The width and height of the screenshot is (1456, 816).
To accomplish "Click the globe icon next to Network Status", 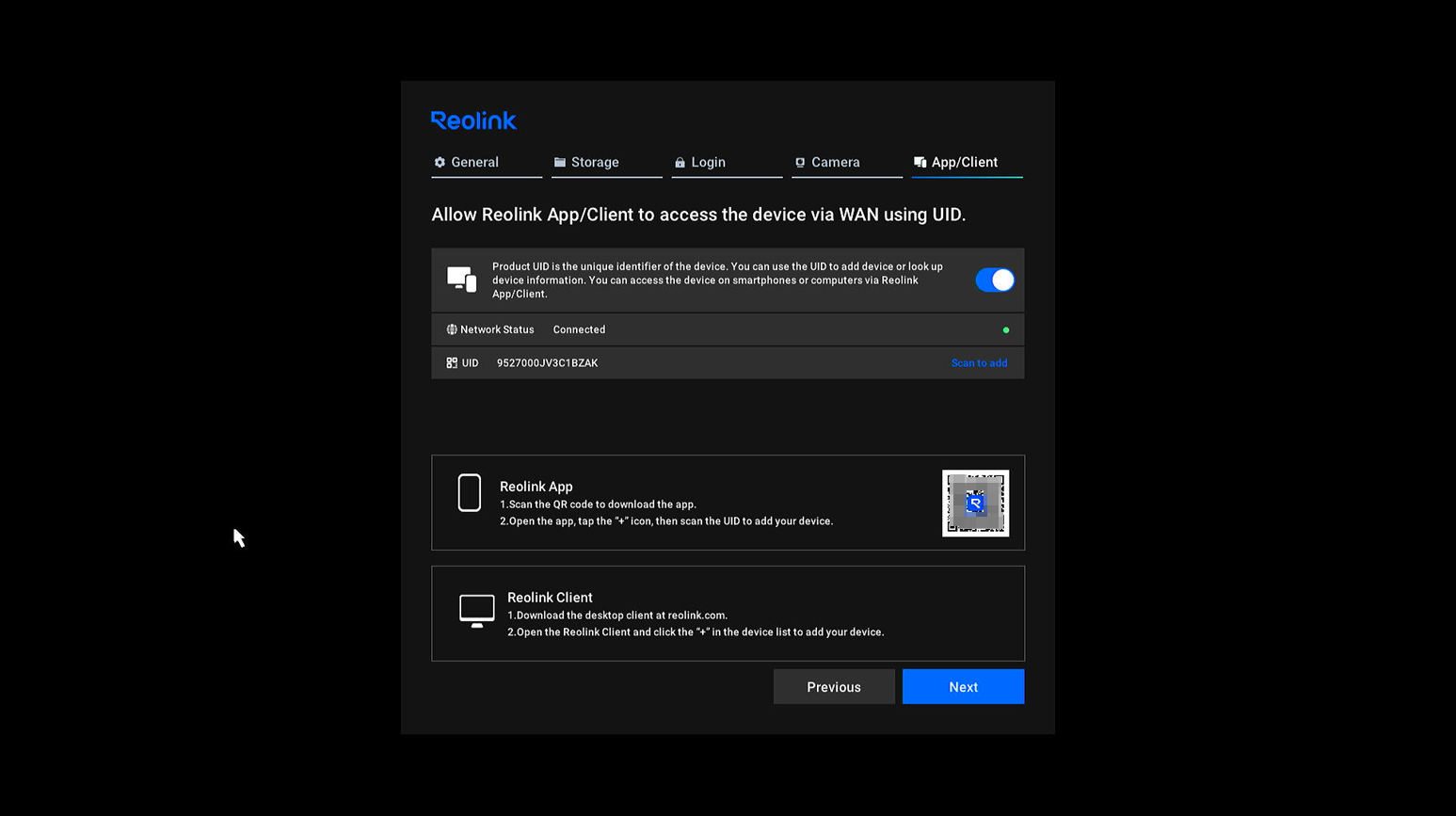I will pyautogui.click(x=452, y=329).
